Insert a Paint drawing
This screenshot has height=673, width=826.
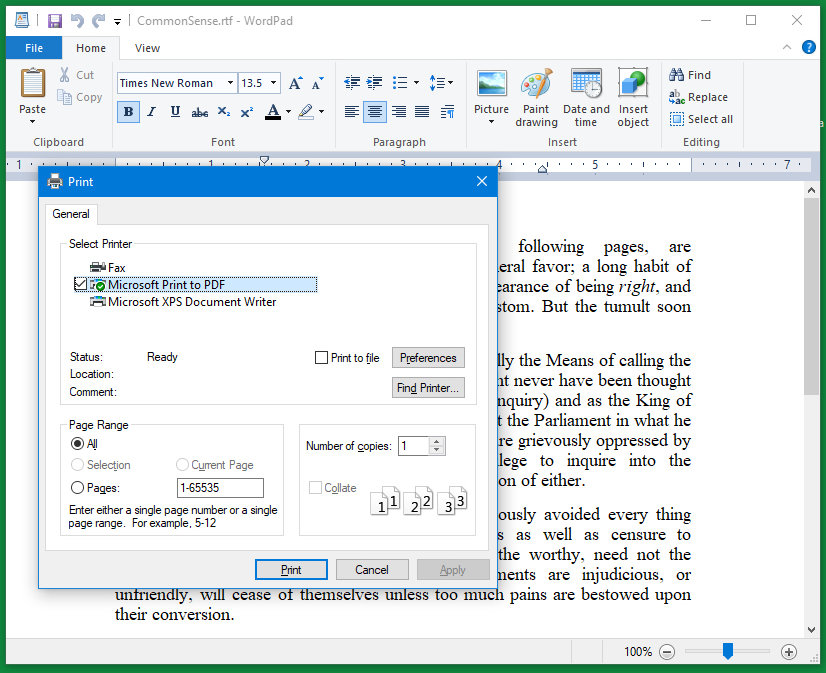click(x=536, y=98)
